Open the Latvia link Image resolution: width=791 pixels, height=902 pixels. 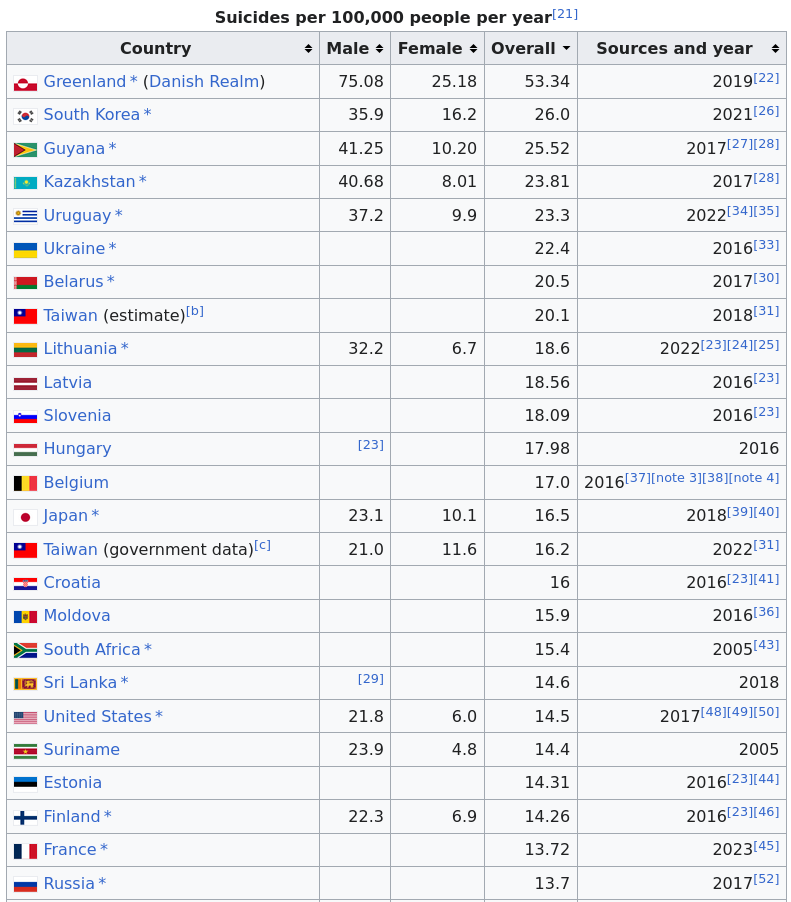click(67, 383)
